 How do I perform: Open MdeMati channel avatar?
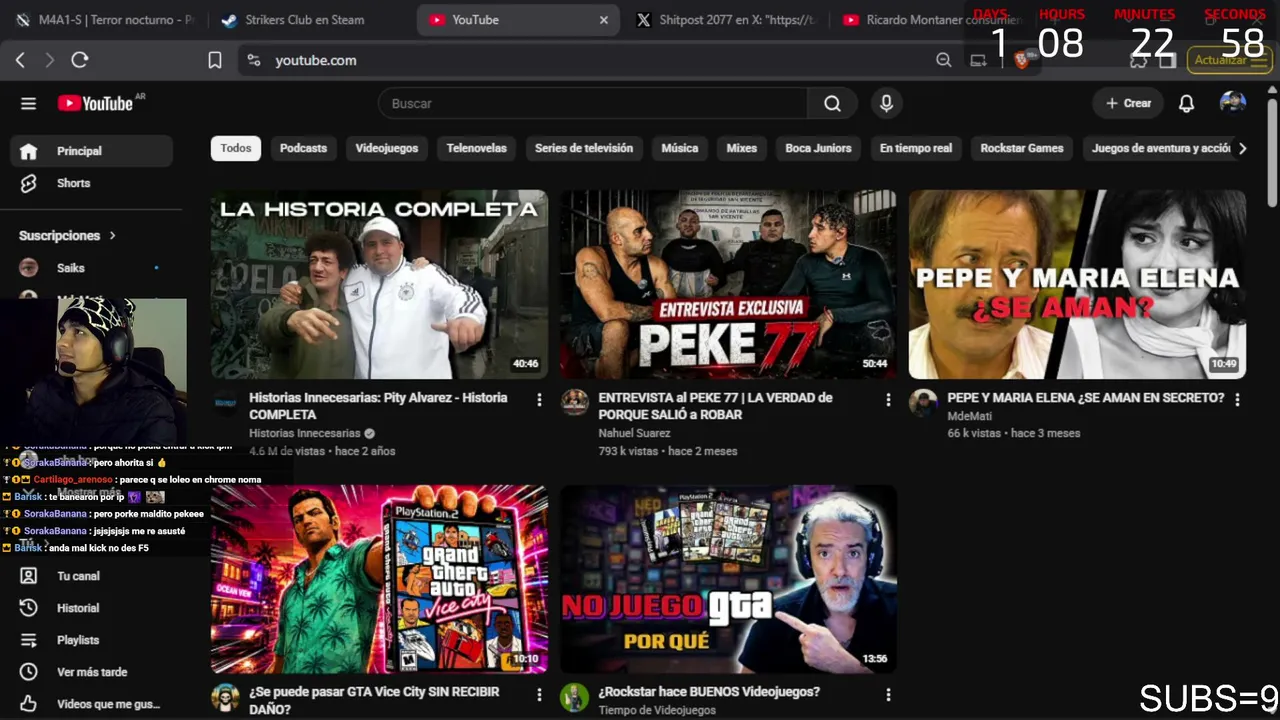tap(923, 402)
